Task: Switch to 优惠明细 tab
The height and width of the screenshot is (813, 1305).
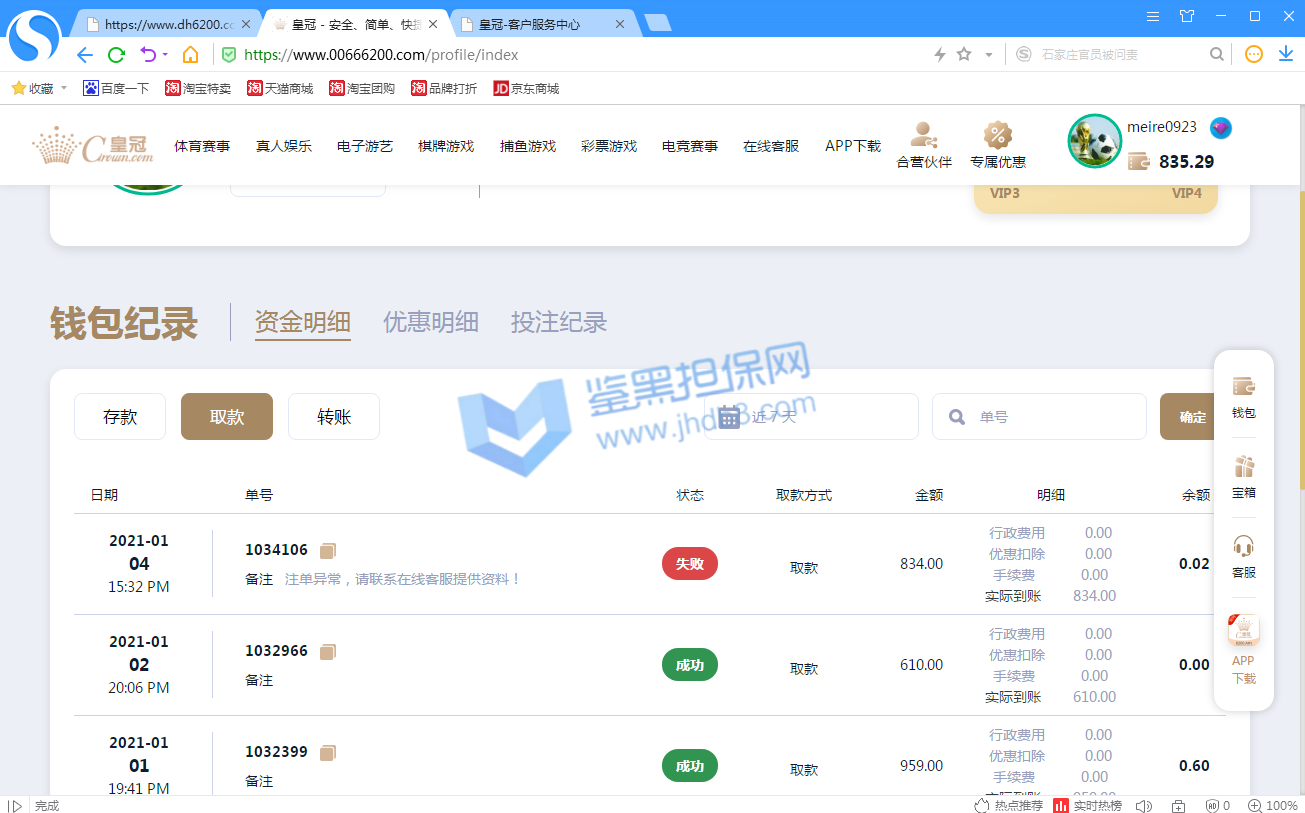Action: tap(430, 322)
